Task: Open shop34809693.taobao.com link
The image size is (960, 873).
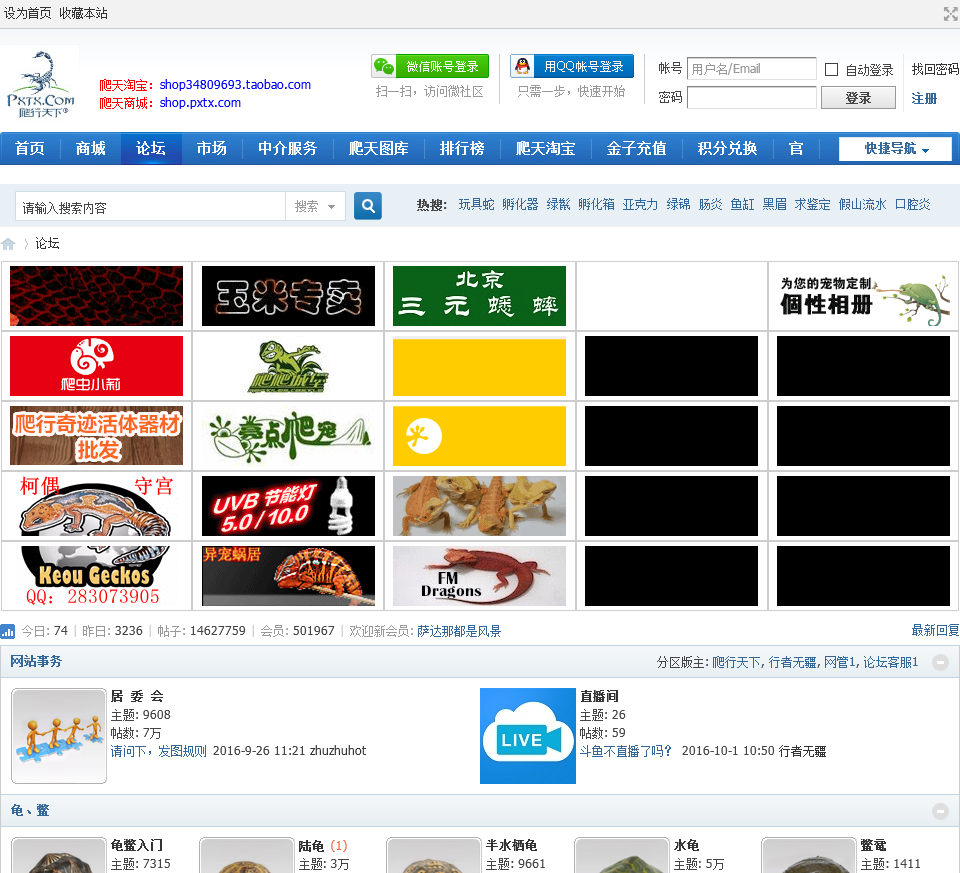Action: point(235,84)
